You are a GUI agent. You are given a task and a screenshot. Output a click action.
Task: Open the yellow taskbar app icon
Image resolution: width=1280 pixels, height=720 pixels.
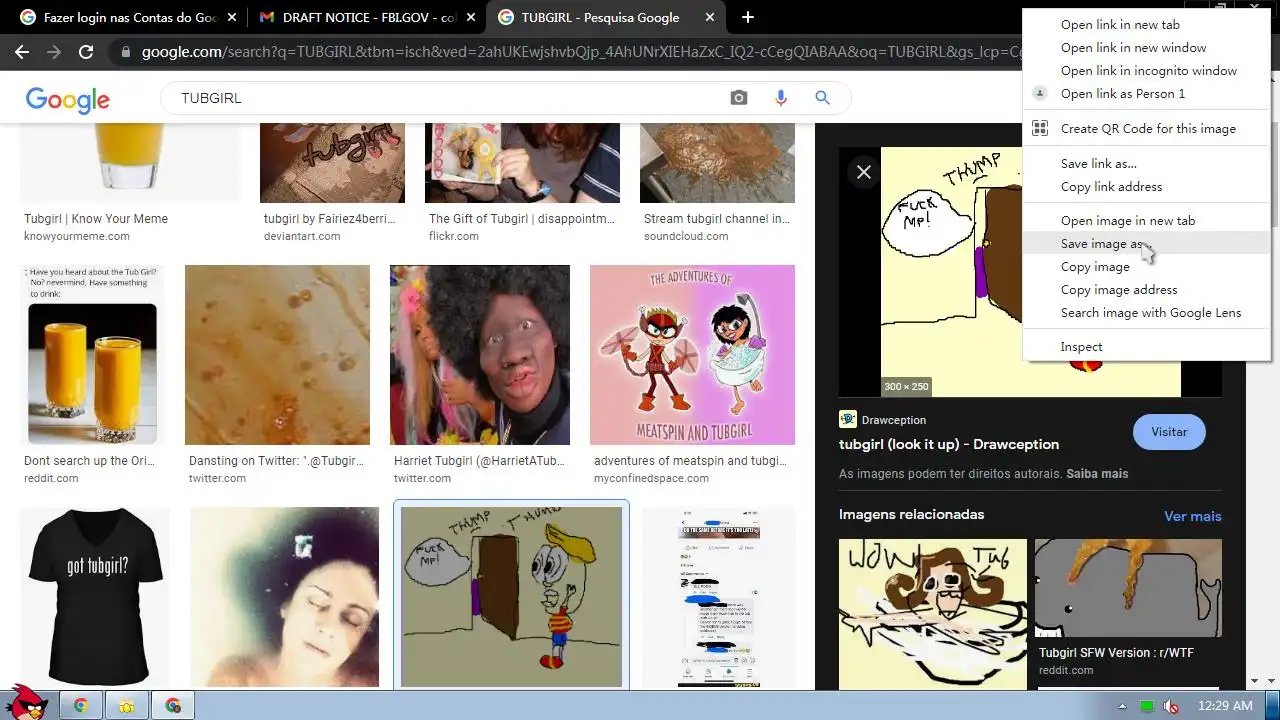[x=128, y=705]
